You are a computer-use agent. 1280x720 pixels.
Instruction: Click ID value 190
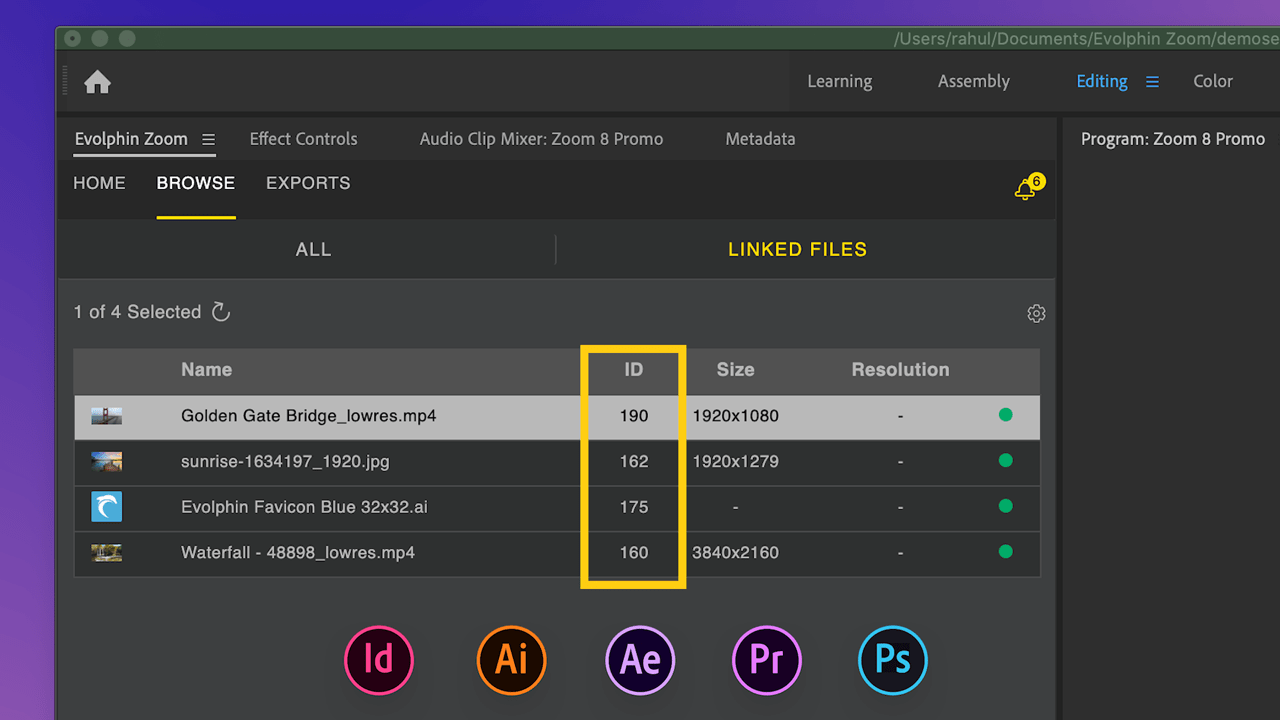click(x=634, y=416)
